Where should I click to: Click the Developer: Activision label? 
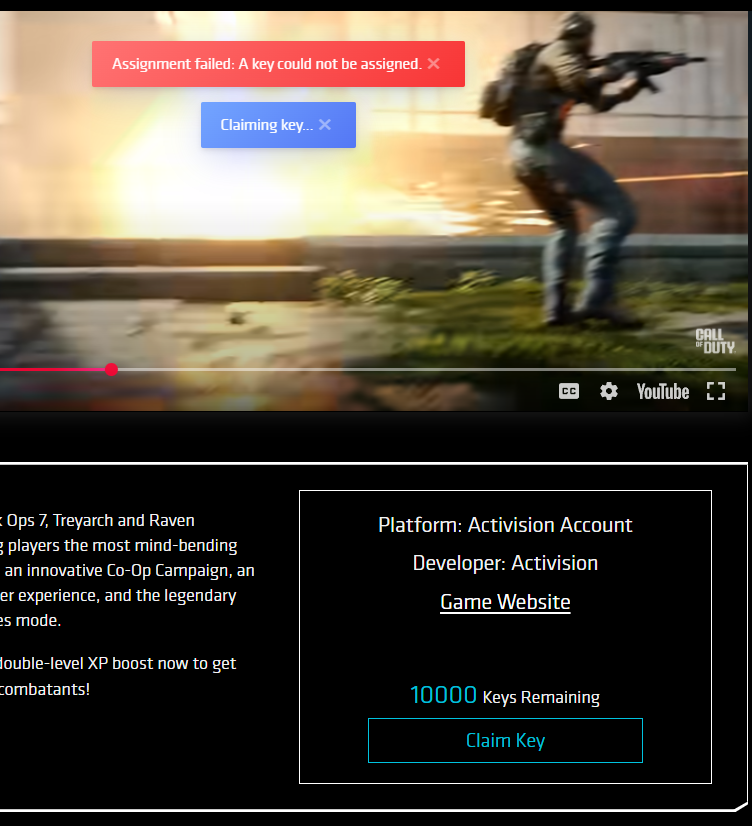tap(505, 563)
